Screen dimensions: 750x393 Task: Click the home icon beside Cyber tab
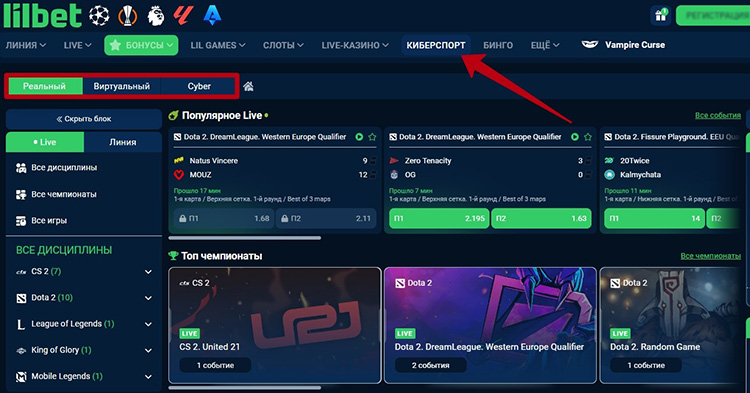point(248,87)
